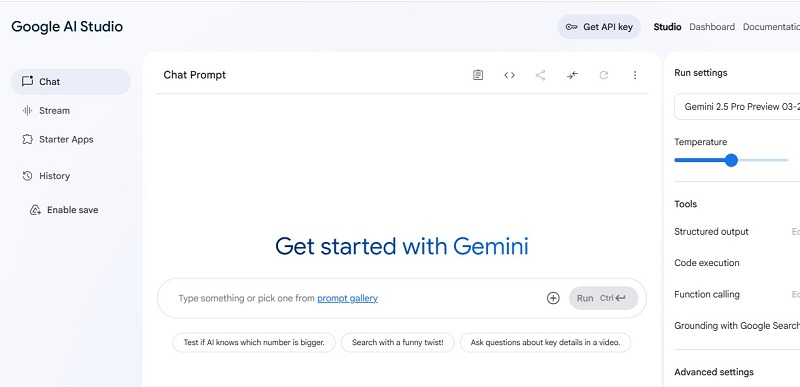Click the History clock icon
This screenshot has height=387, width=800.
click(x=27, y=176)
